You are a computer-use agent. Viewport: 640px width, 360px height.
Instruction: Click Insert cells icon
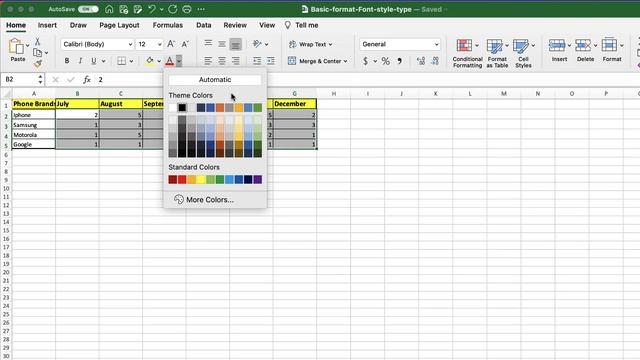pos(557,45)
